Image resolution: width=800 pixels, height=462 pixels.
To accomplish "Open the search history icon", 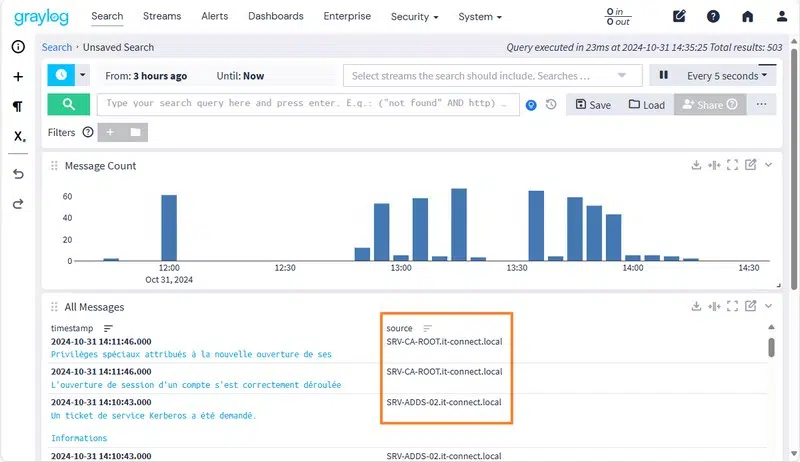I will tap(551, 104).
